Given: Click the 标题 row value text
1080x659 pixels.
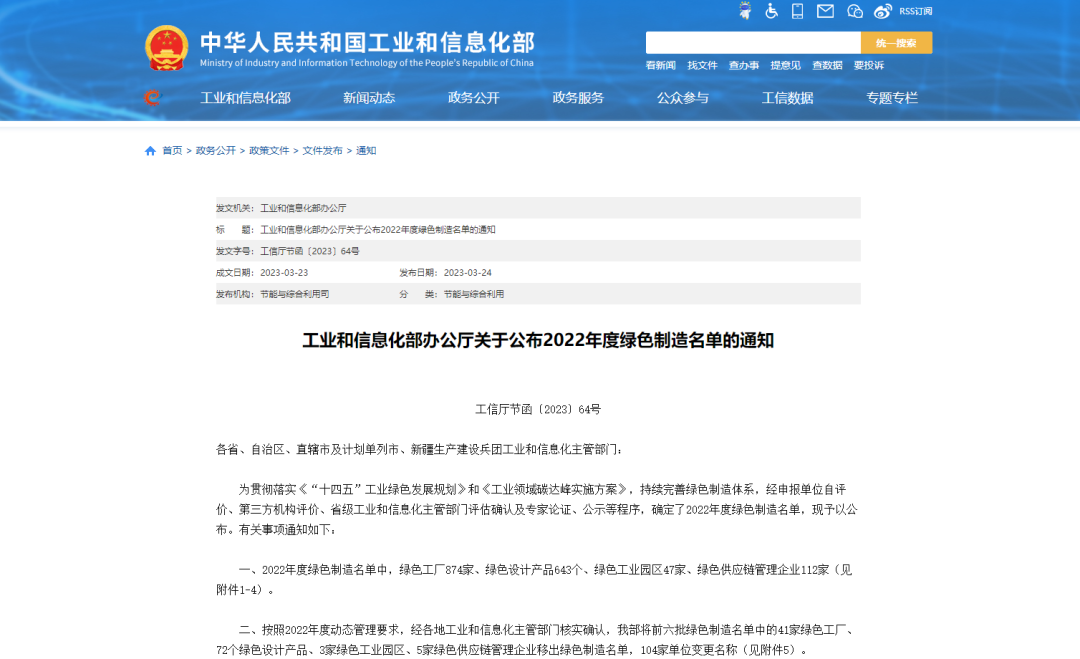Looking at the screenshot, I should tap(377, 229).
